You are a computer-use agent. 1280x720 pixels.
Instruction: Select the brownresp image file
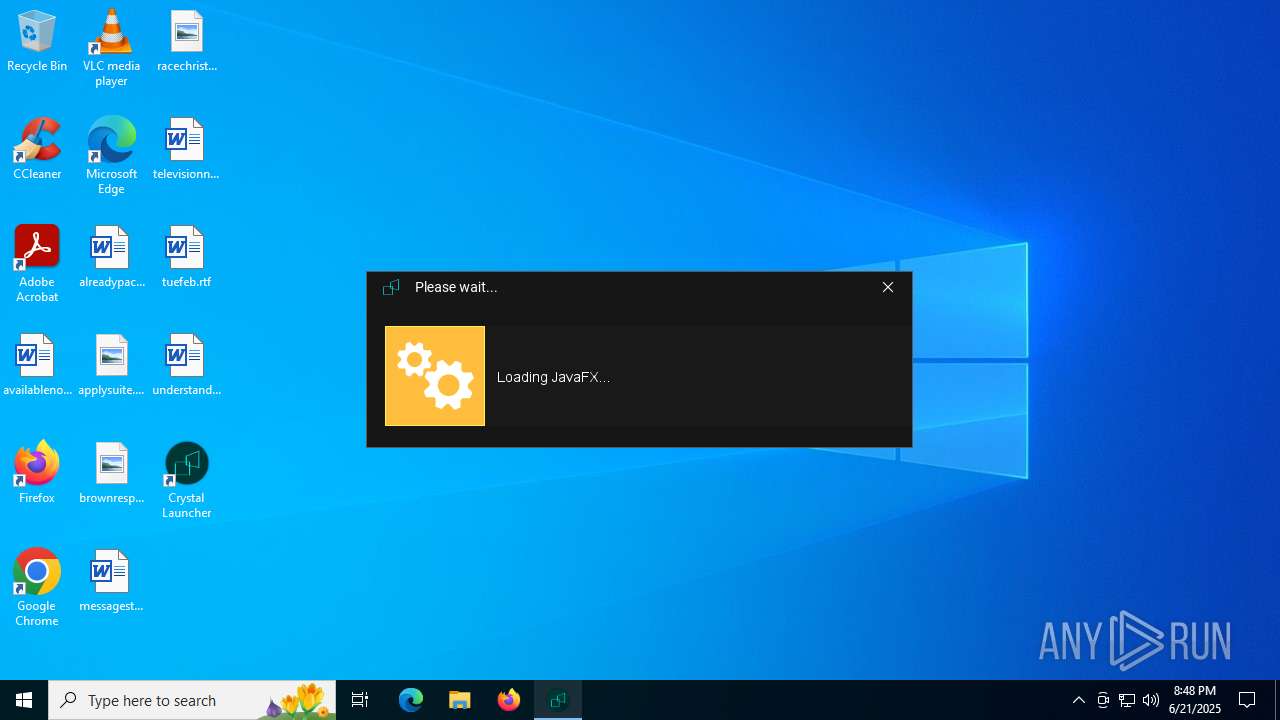click(x=111, y=473)
